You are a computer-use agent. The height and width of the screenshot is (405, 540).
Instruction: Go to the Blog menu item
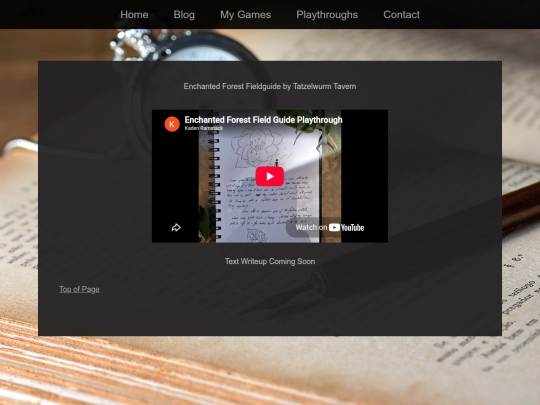[x=184, y=14]
